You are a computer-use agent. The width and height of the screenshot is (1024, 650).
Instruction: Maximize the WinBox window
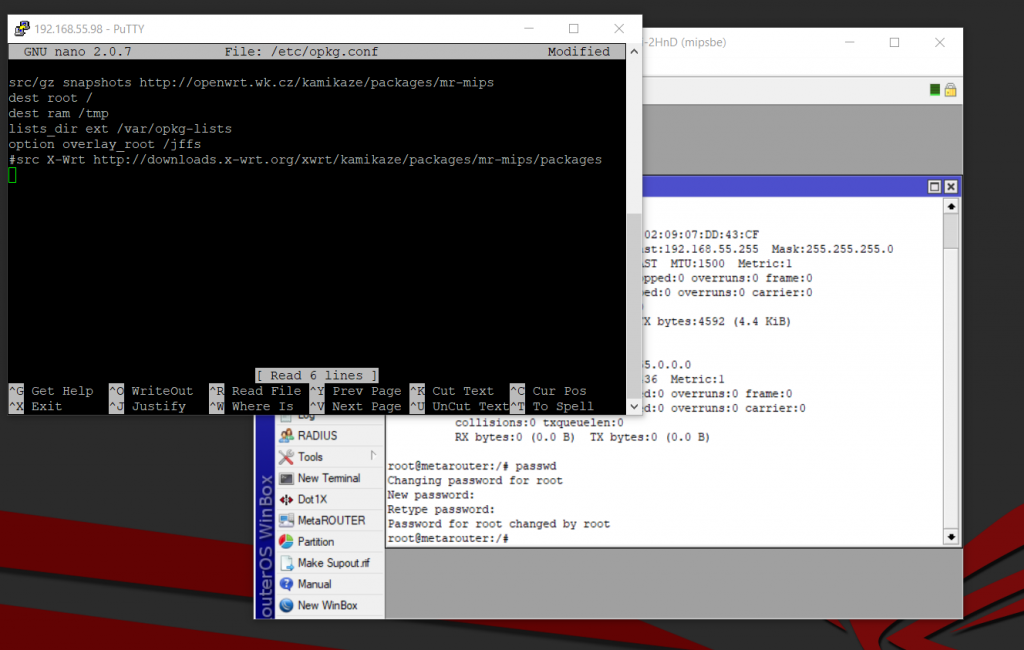point(895,42)
